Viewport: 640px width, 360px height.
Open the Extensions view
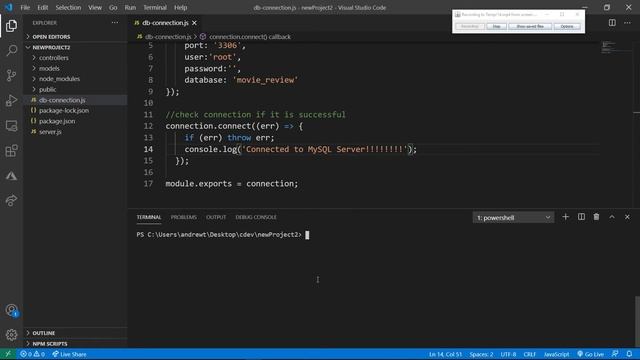[x=11, y=151]
